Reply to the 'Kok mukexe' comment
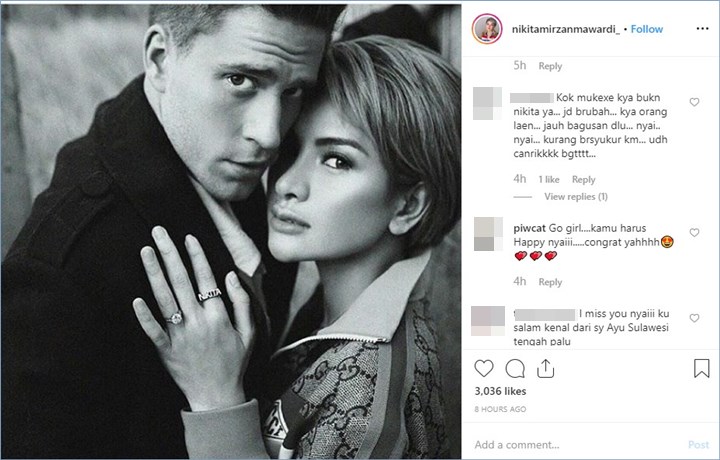Screen dimensions: 720x460 (x=583, y=180)
